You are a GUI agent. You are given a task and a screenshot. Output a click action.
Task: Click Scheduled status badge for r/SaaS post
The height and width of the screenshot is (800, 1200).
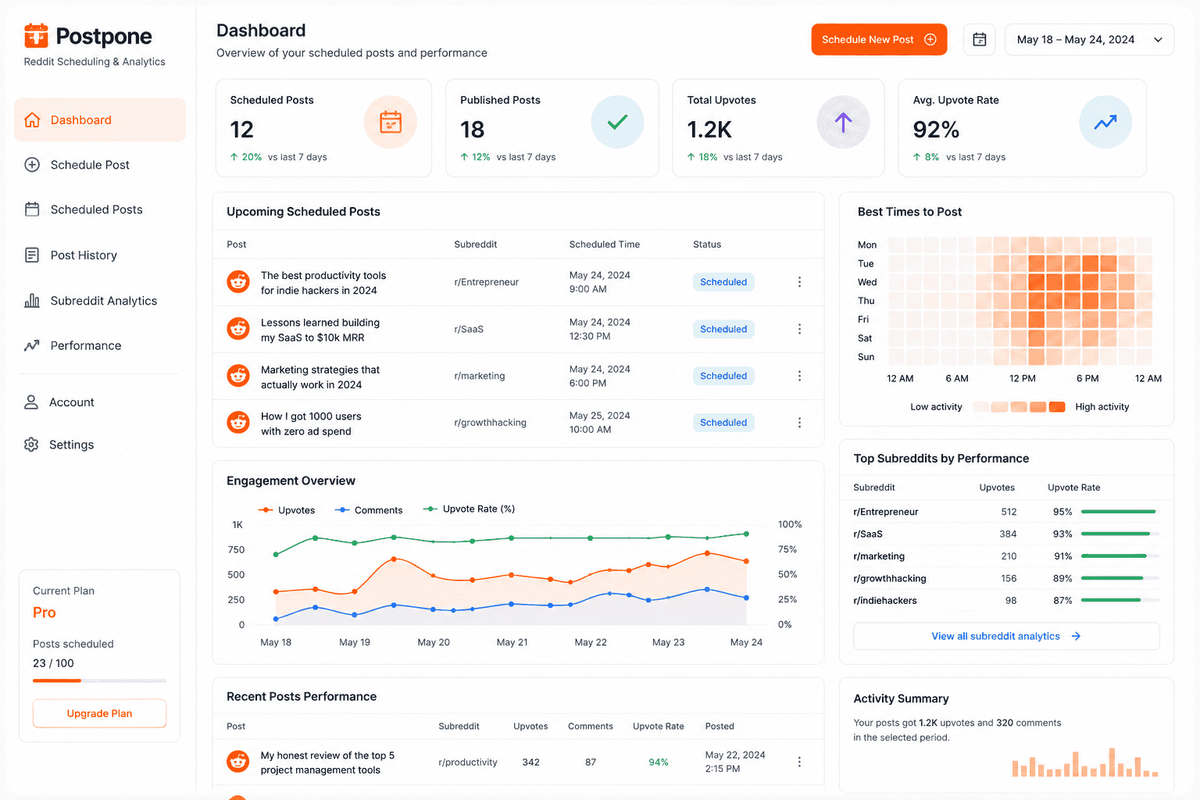[723, 329]
